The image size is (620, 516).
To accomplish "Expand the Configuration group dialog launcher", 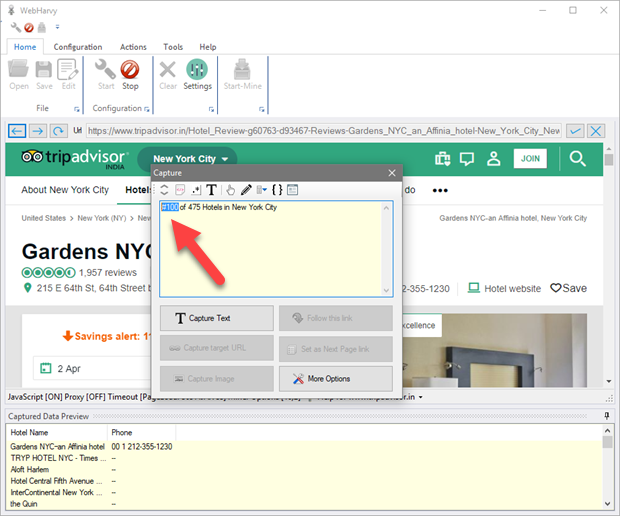I will point(146,109).
